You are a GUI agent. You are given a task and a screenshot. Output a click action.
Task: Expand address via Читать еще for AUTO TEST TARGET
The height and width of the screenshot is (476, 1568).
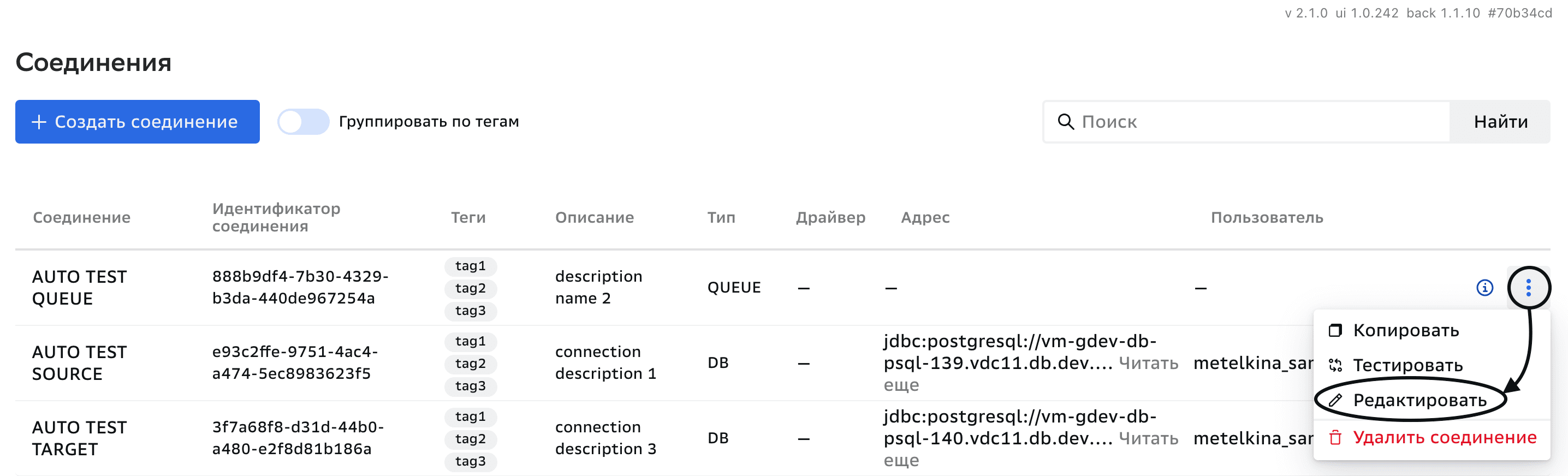pos(1148,439)
